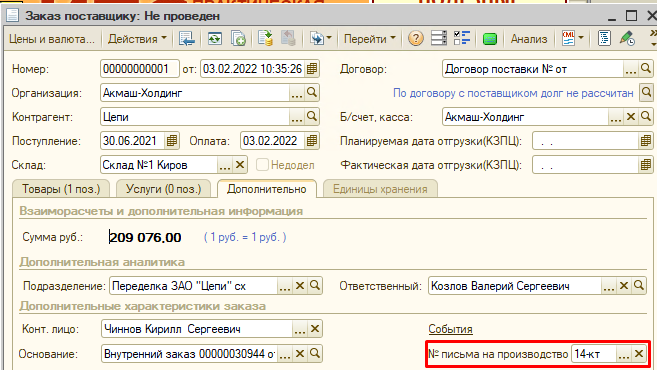Open the Контрагент magnifier lookup
Viewport: 657px width, 370px height.
[312, 117]
